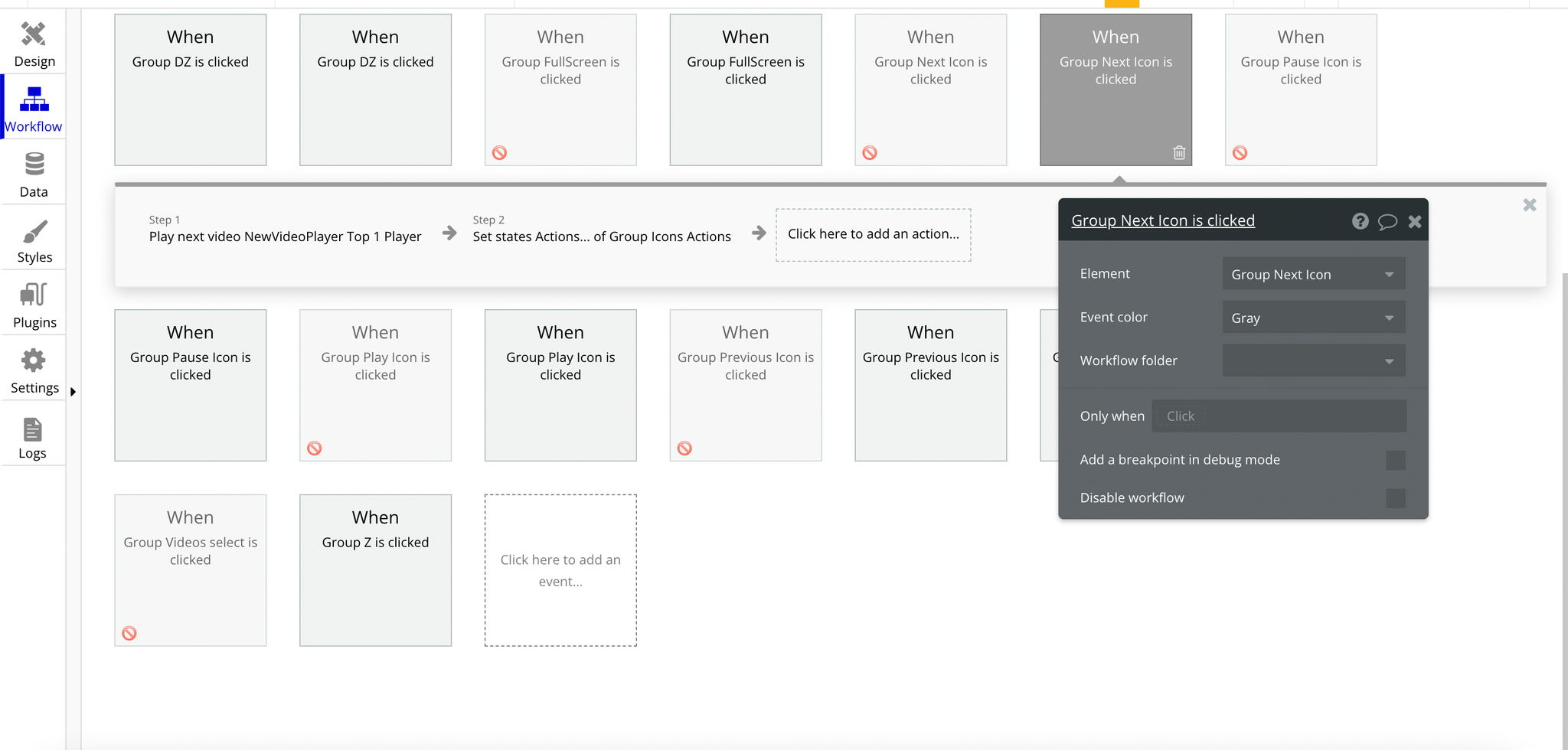Screen dimensions: 1568x750
Task: Delete selected Group Next Icon event with trash icon
Action: [1179, 152]
